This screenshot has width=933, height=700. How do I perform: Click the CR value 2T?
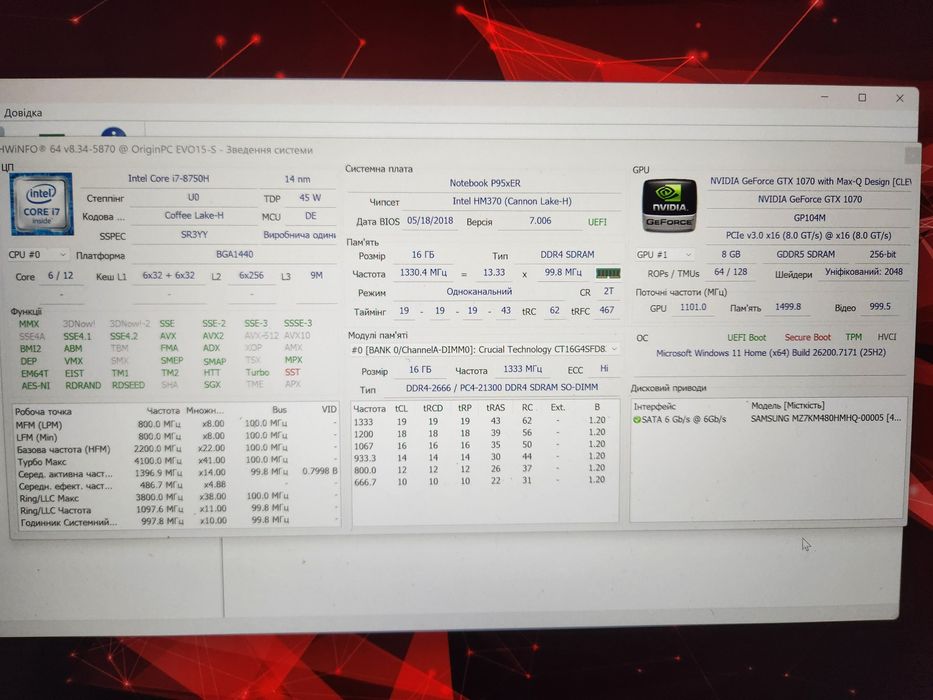[x=608, y=291]
